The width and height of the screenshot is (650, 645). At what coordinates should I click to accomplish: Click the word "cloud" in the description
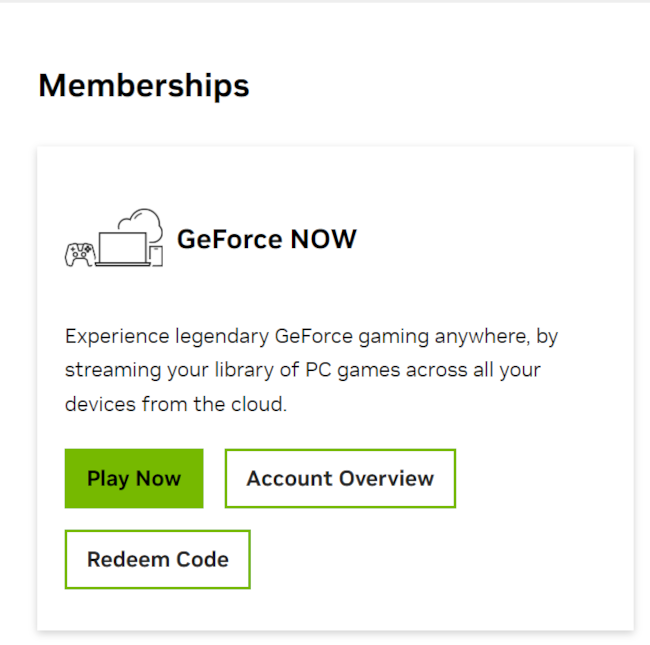259,404
